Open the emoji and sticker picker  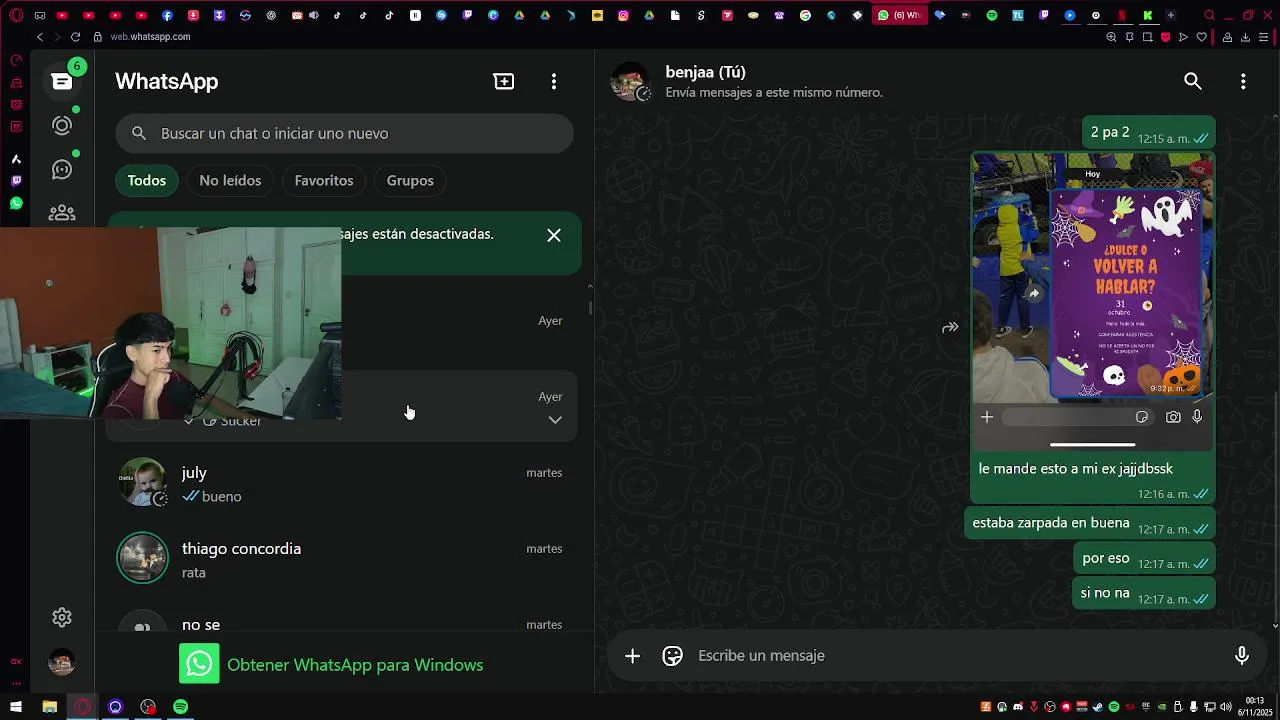[x=673, y=655]
